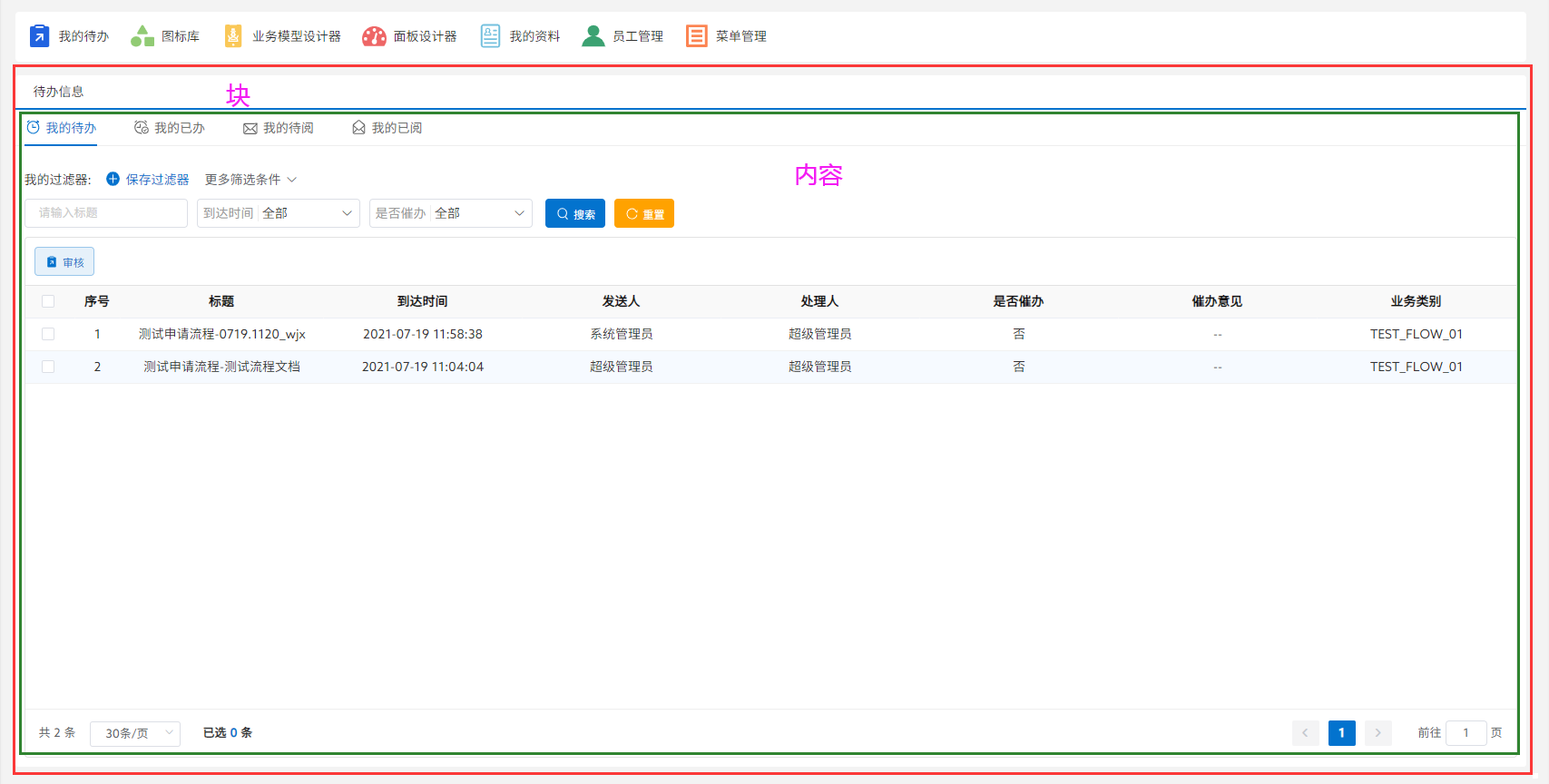Click the 待办信息 block title
Screen dimensions: 1549x784
(59, 92)
